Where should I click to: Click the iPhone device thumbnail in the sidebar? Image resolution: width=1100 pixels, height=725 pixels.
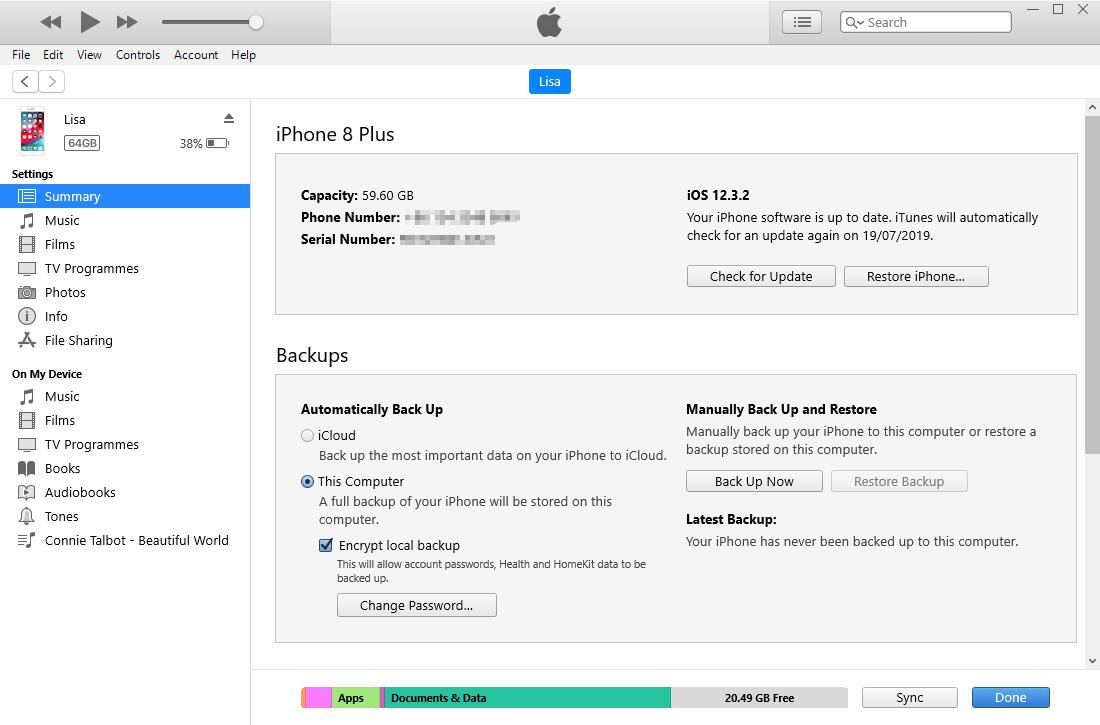32,130
